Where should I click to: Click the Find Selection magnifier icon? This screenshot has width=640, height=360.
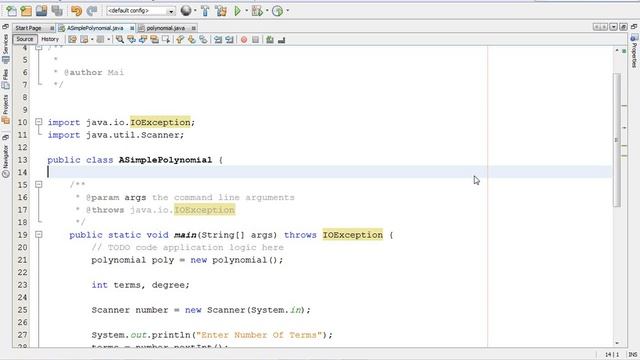pyautogui.click(x=120, y=40)
